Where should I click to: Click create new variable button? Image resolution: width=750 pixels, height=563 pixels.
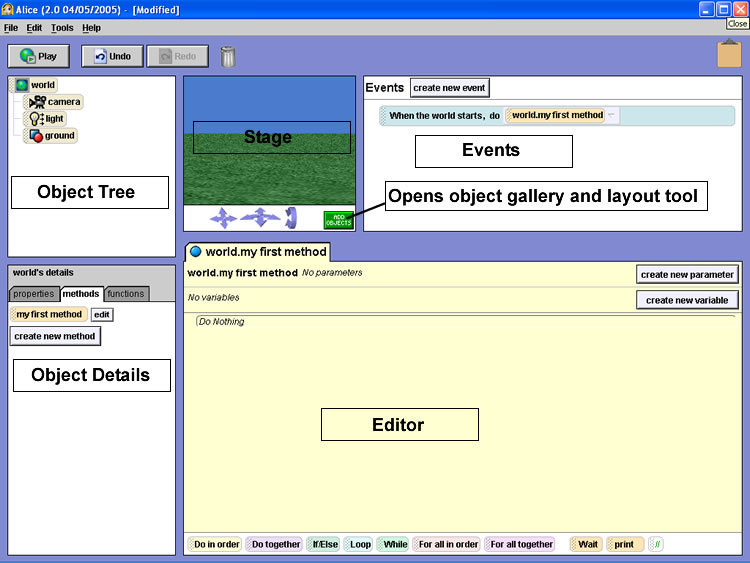pos(687,300)
